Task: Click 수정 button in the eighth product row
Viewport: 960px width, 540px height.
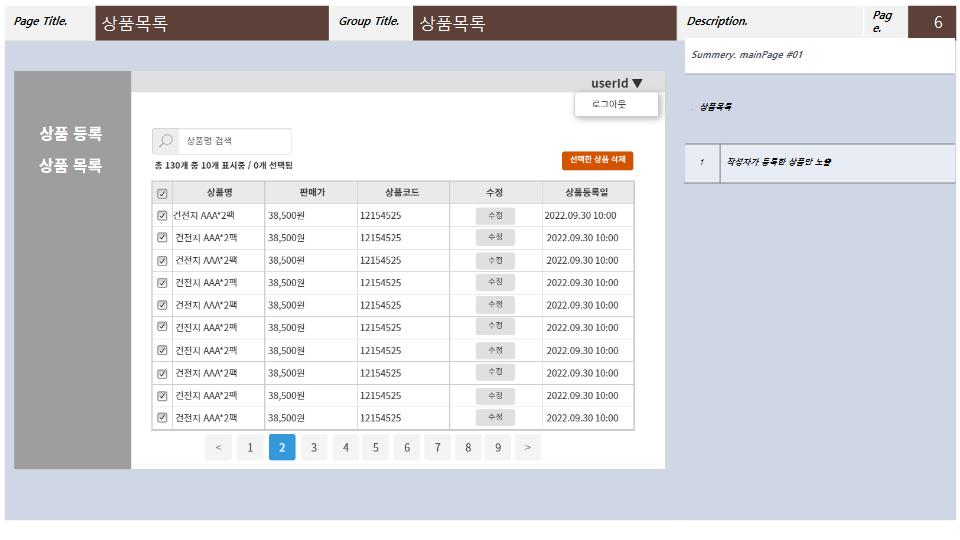Action: (x=495, y=372)
